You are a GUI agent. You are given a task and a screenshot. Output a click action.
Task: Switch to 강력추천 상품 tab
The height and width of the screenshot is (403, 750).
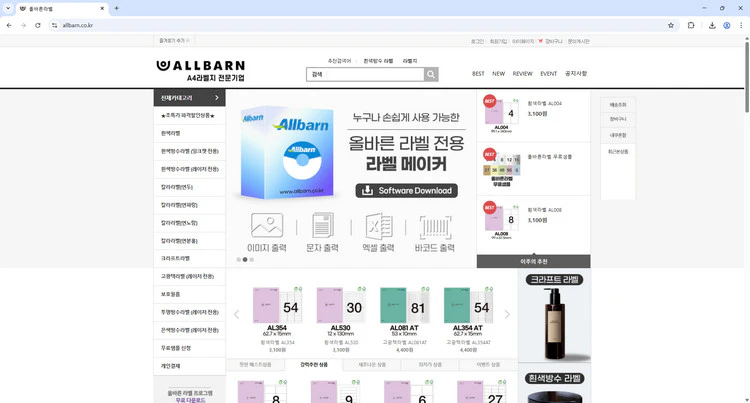312,365
